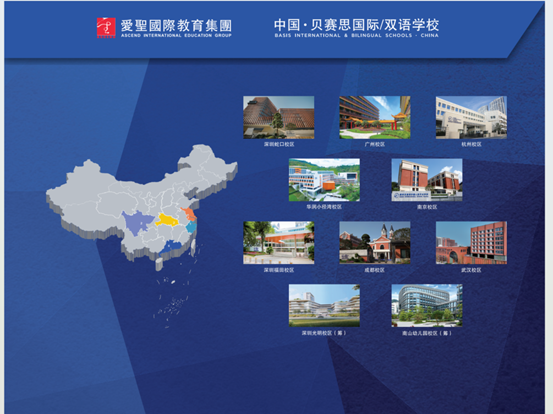Screen dimensions: 553x414
Task: Open the 杭州校区 campus photo
Action: pyautogui.click(x=471, y=117)
